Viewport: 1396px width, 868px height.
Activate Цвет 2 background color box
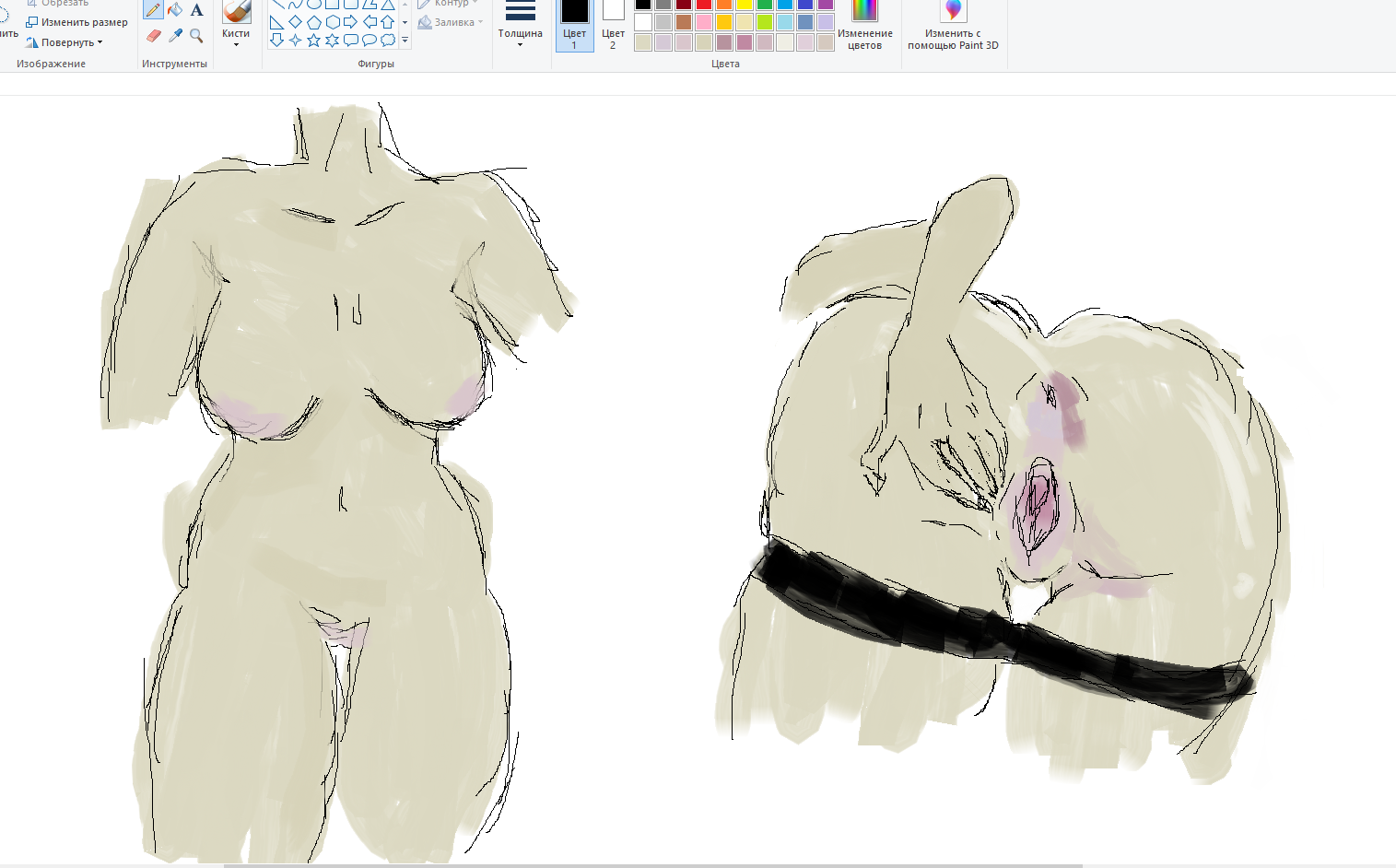[613, 24]
